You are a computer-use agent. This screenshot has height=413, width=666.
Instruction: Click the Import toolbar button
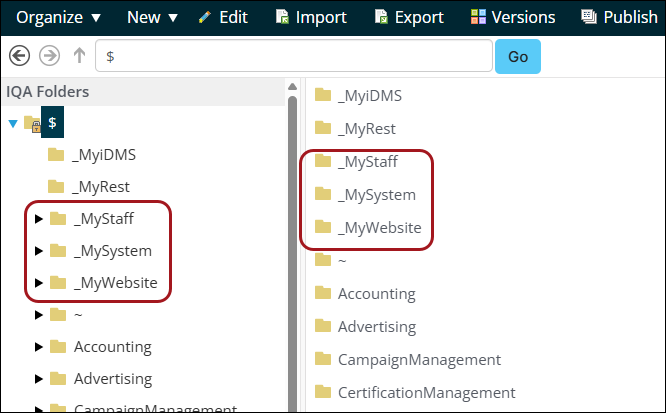click(x=312, y=17)
